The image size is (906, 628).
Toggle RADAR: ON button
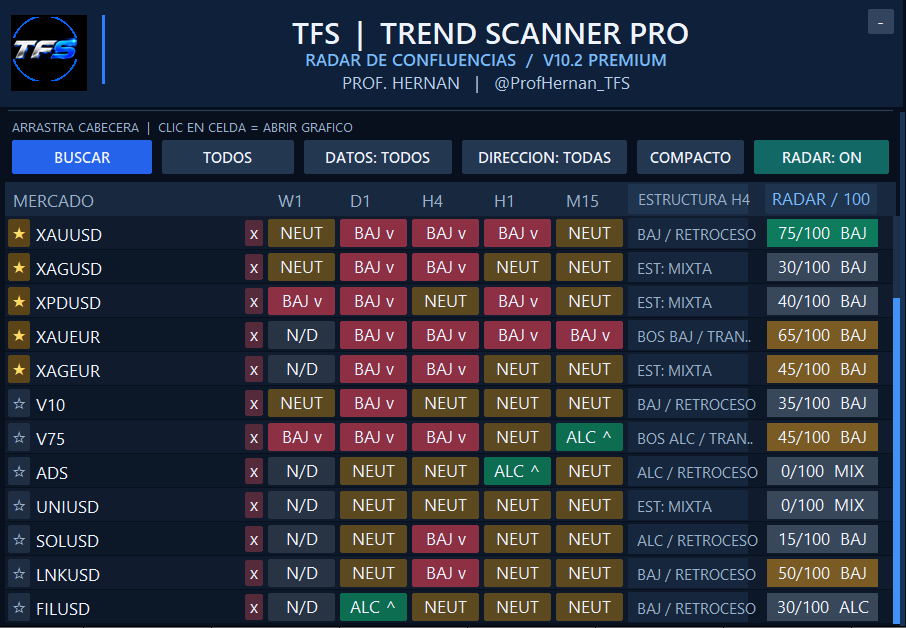[x=821, y=157]
